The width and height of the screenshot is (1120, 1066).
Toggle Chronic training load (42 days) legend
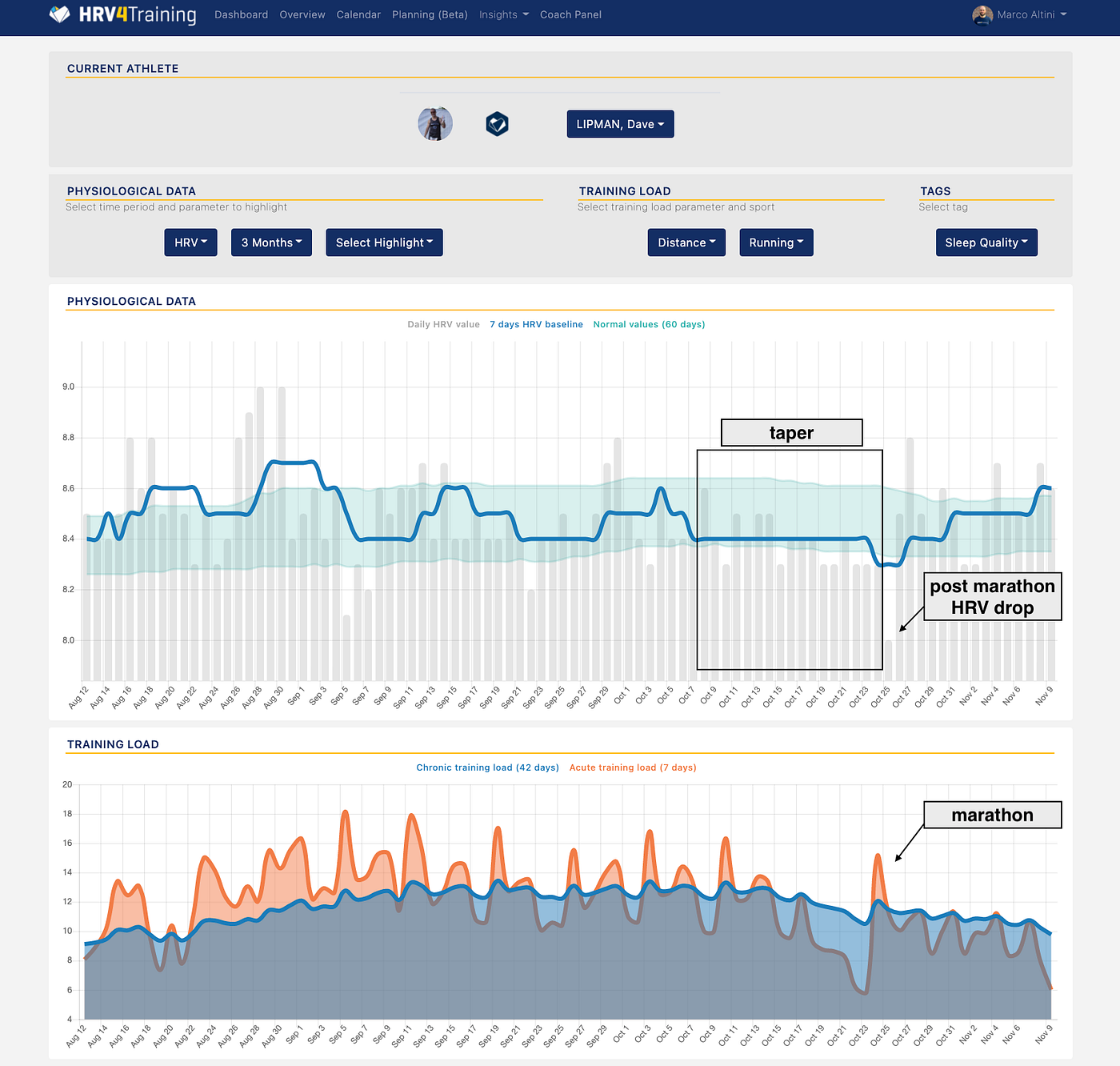(487, 767)
